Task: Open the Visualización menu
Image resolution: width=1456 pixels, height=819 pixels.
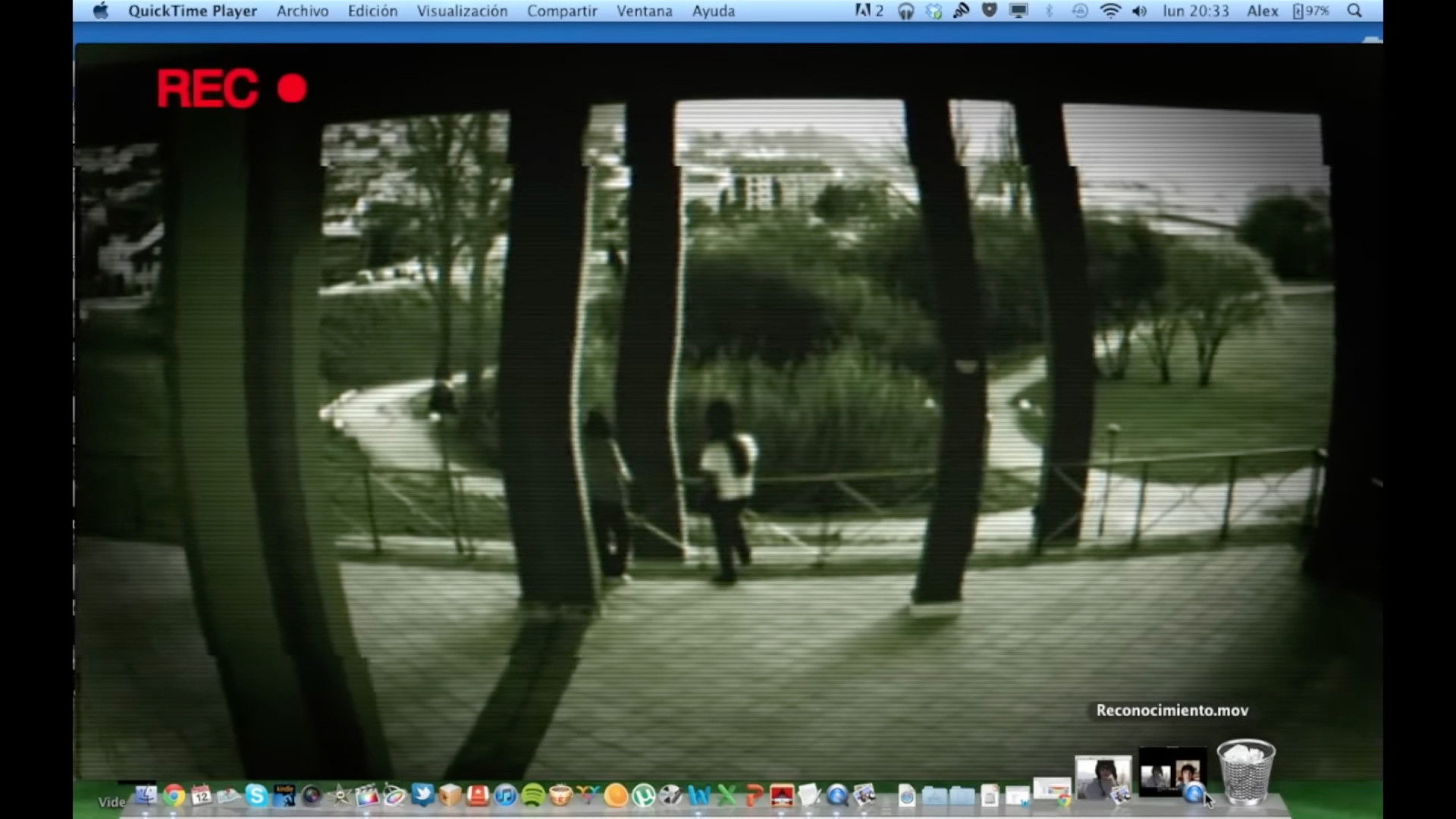Action: coord(462,11)
